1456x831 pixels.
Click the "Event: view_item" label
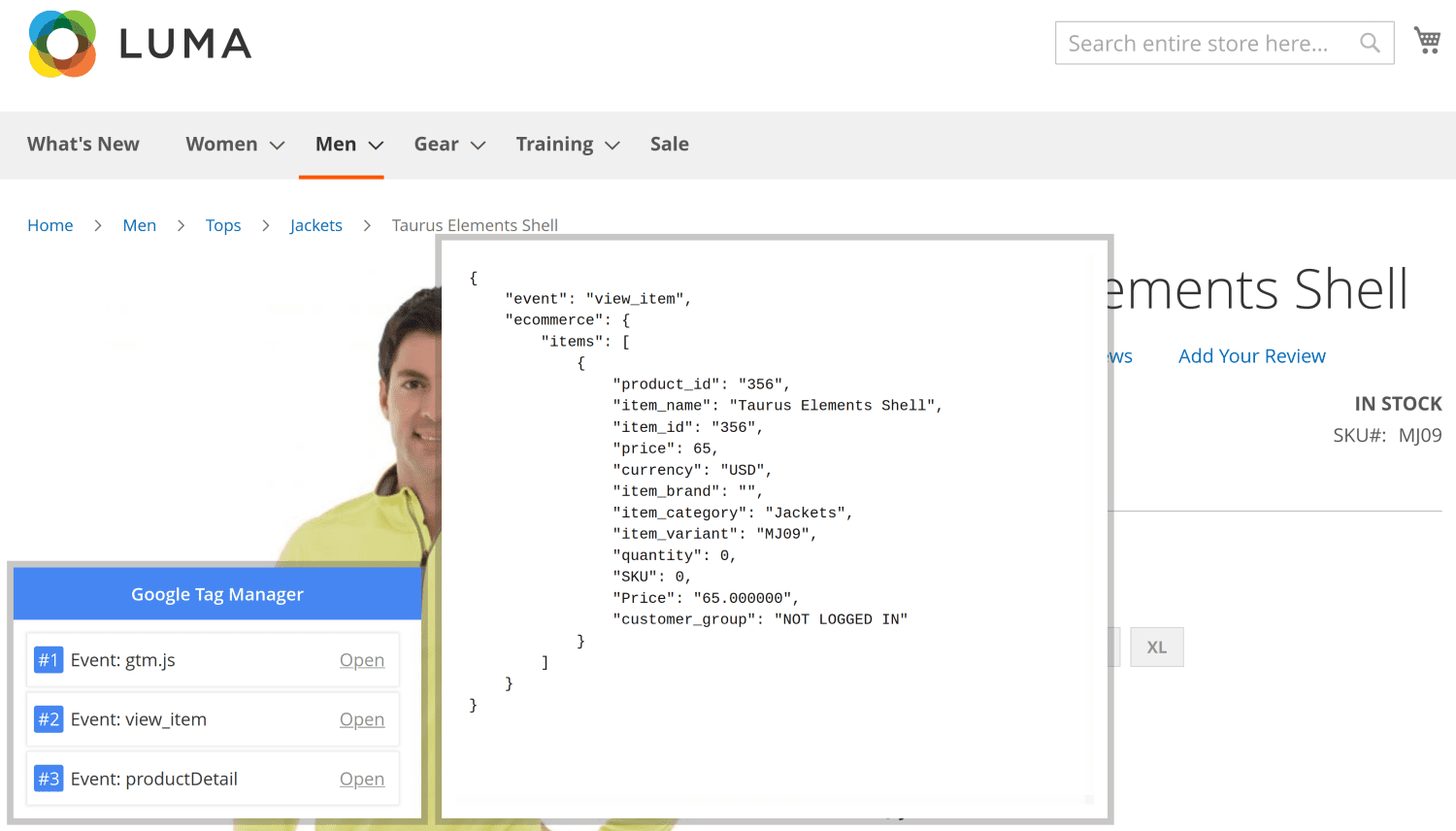(139, 719)
